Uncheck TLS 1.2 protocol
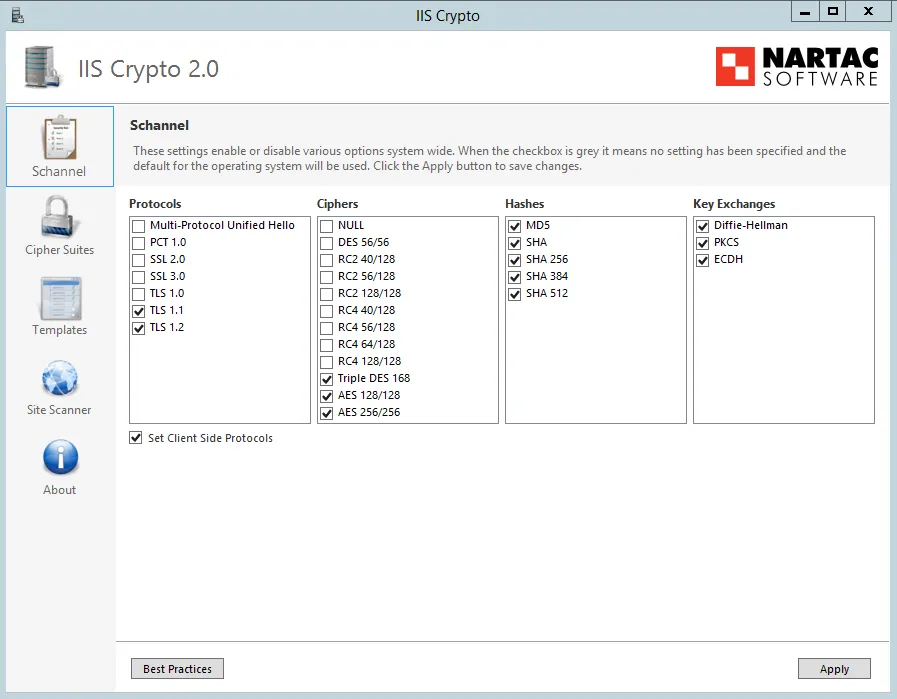The height and width of the screenshot is (699, 897). [138, 328]
